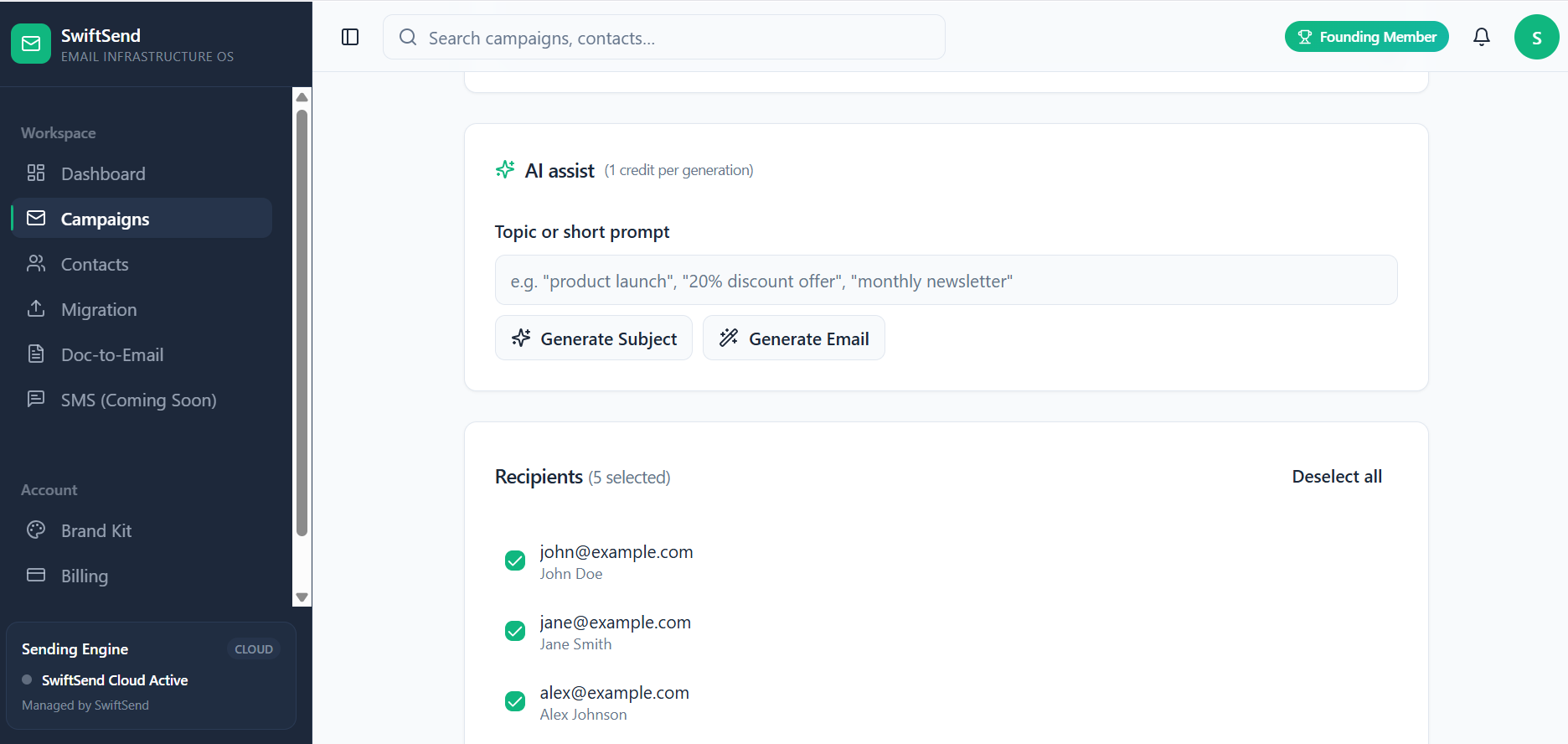Click the sidebar scrollbar up arrow
1568x744 pixels.
(302, 97)
